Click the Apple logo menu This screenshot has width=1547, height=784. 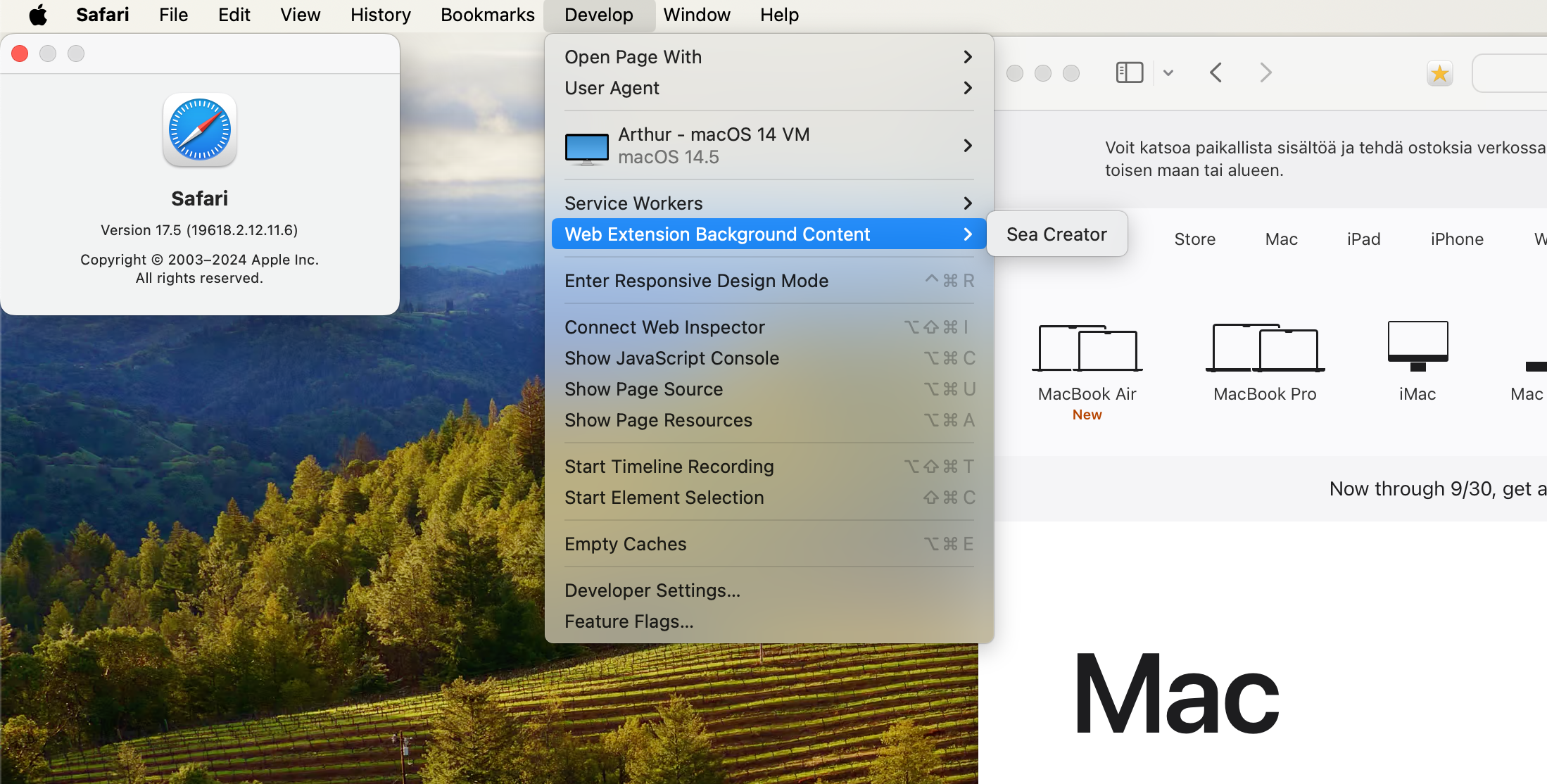point(38,15)
